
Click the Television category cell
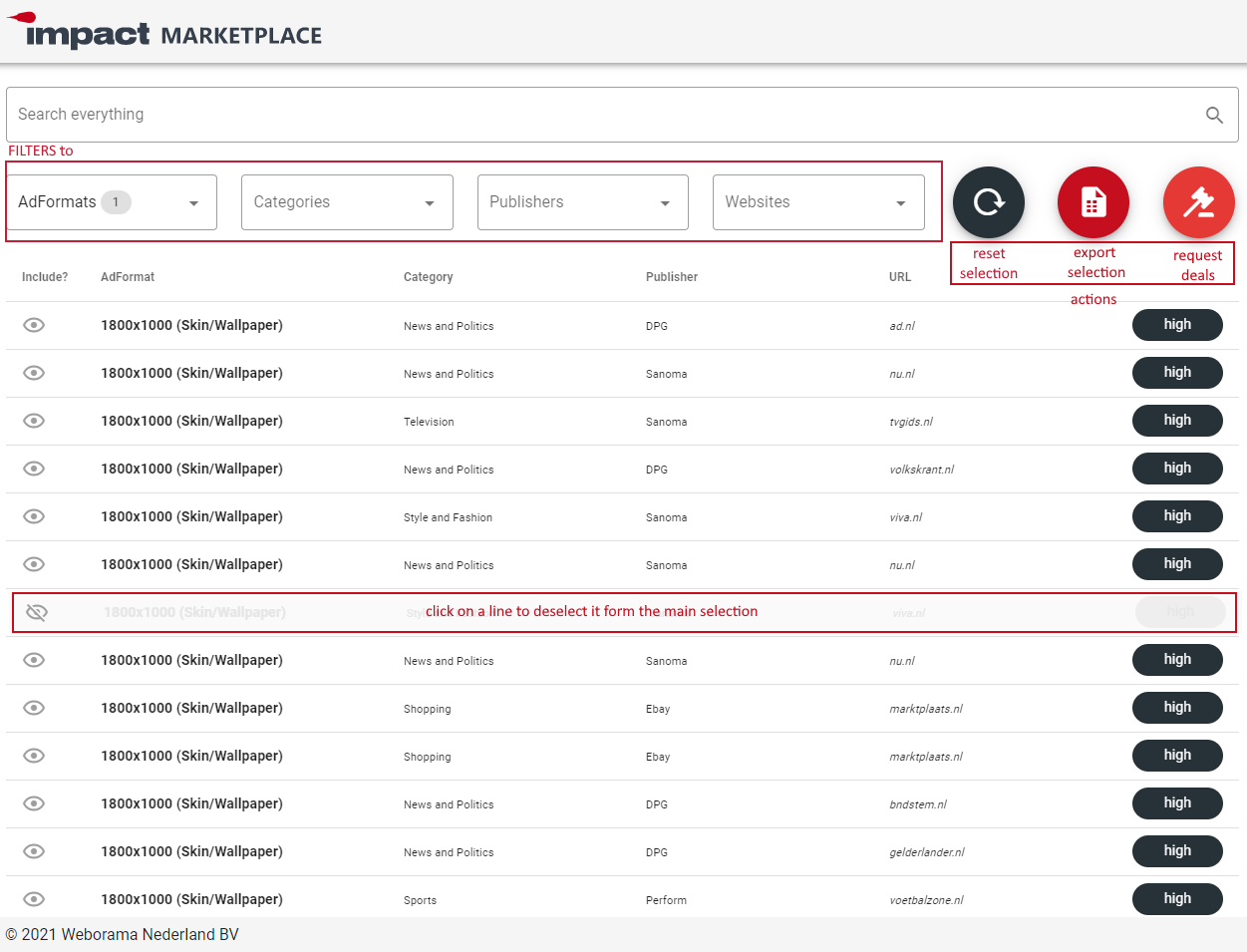click(x=429, y=422)
